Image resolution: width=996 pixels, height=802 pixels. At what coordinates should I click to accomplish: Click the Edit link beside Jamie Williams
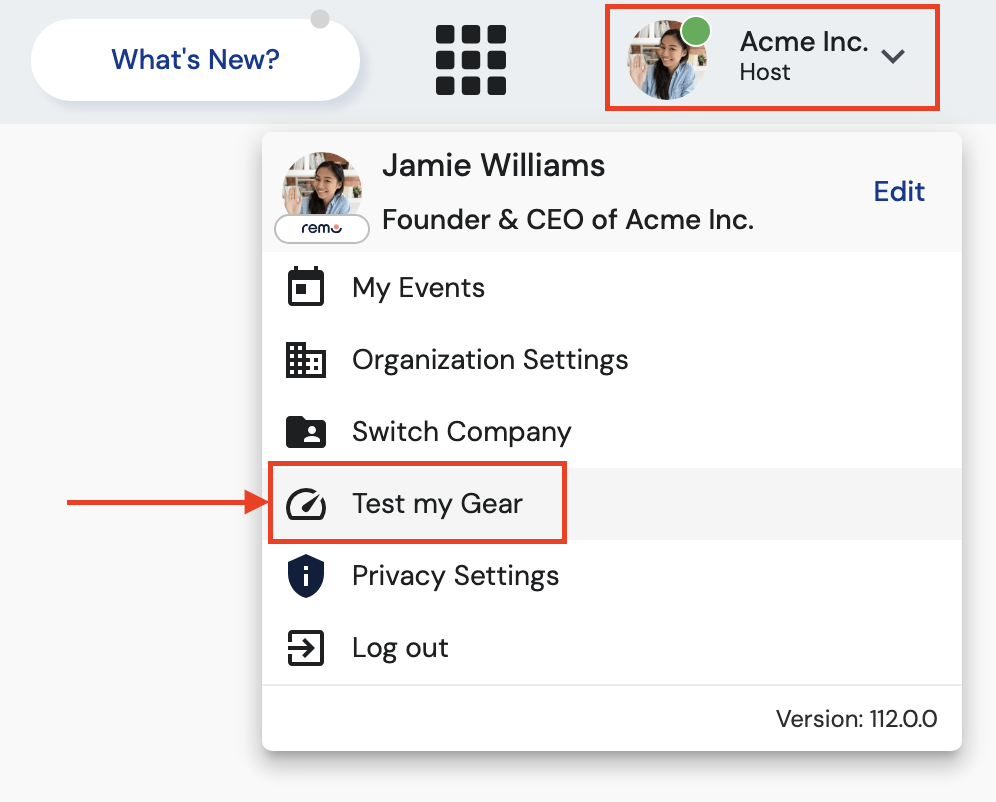point(899,191)
